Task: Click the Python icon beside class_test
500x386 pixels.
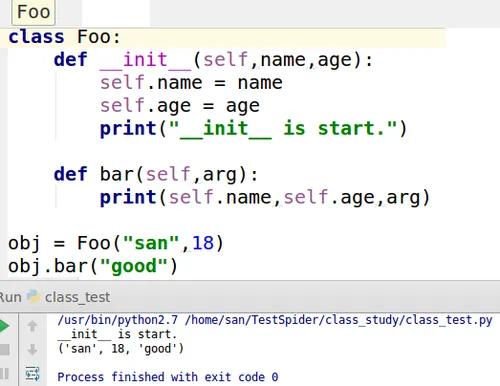Action: 33,297
